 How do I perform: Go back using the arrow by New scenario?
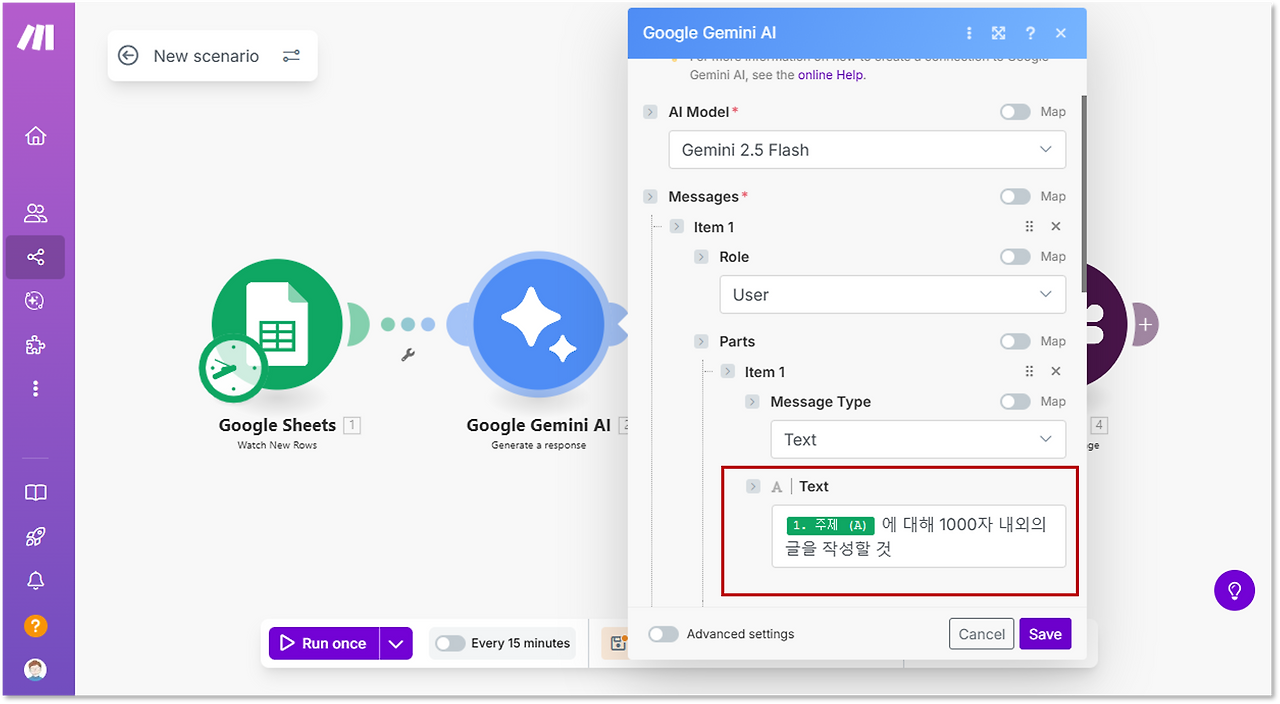pos(128,56)
